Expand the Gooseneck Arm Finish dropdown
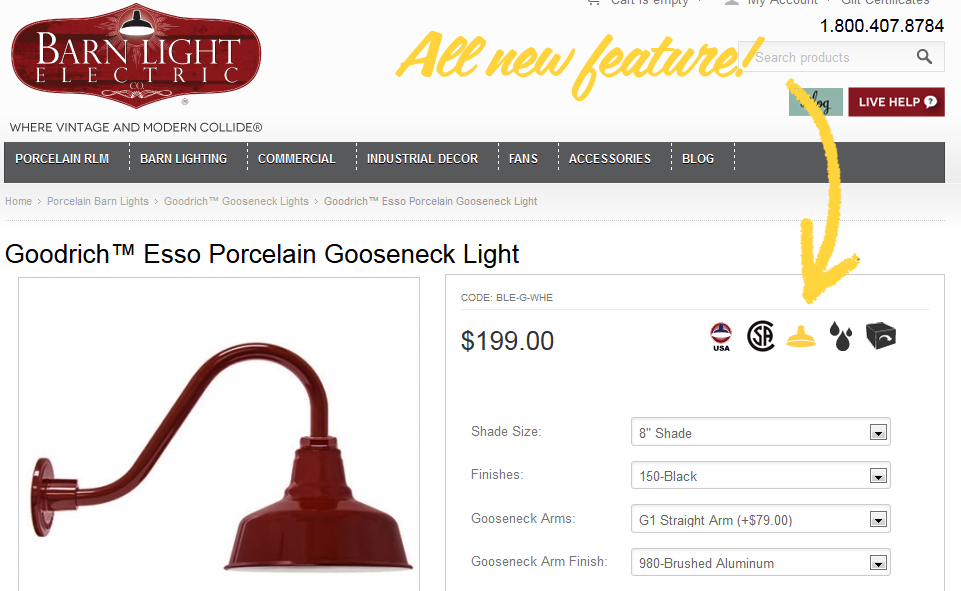 (x=761, y=563)
